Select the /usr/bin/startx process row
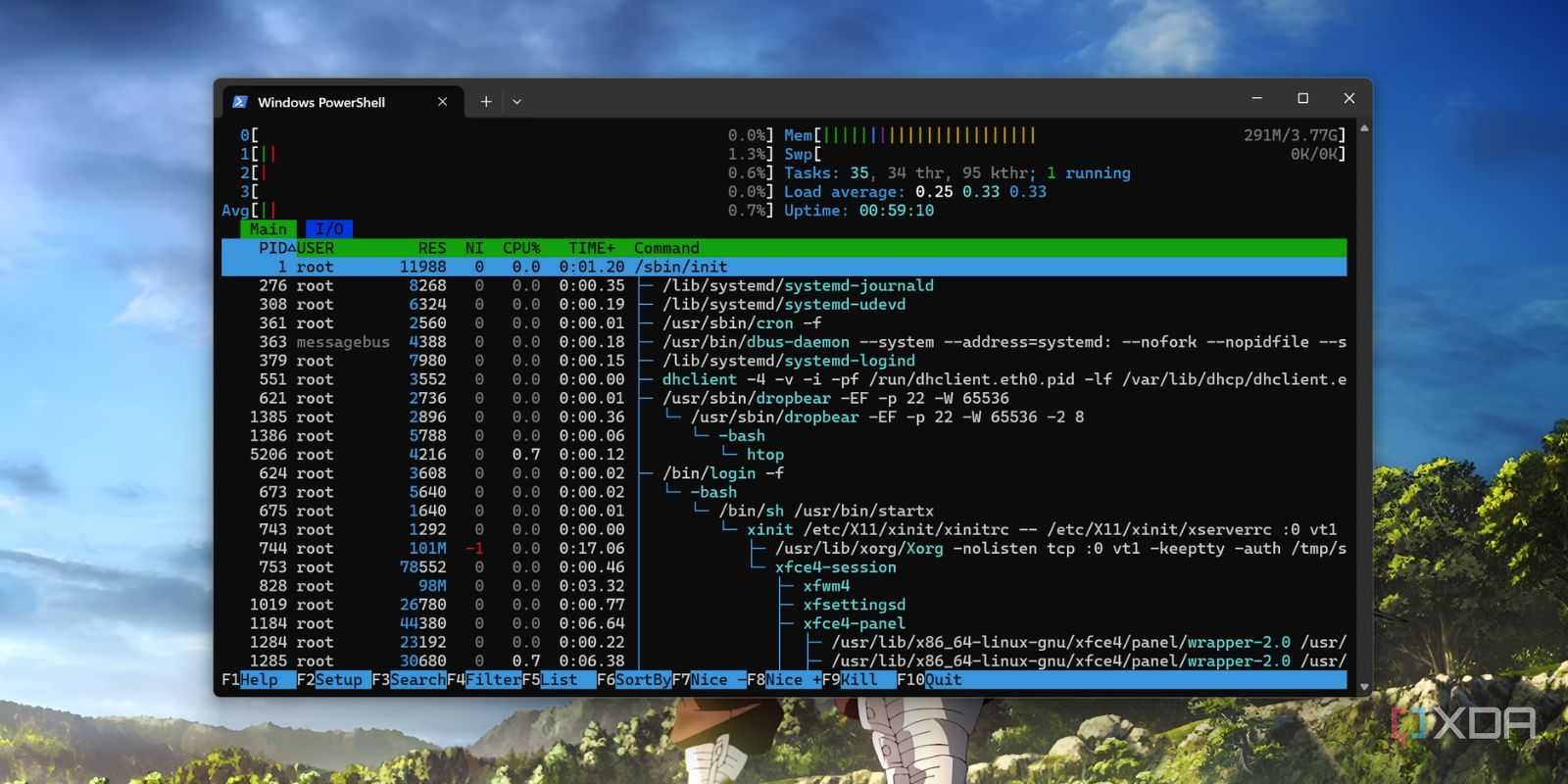The height and width of the screenshot is (784, 1568). (x=784, y=511)
